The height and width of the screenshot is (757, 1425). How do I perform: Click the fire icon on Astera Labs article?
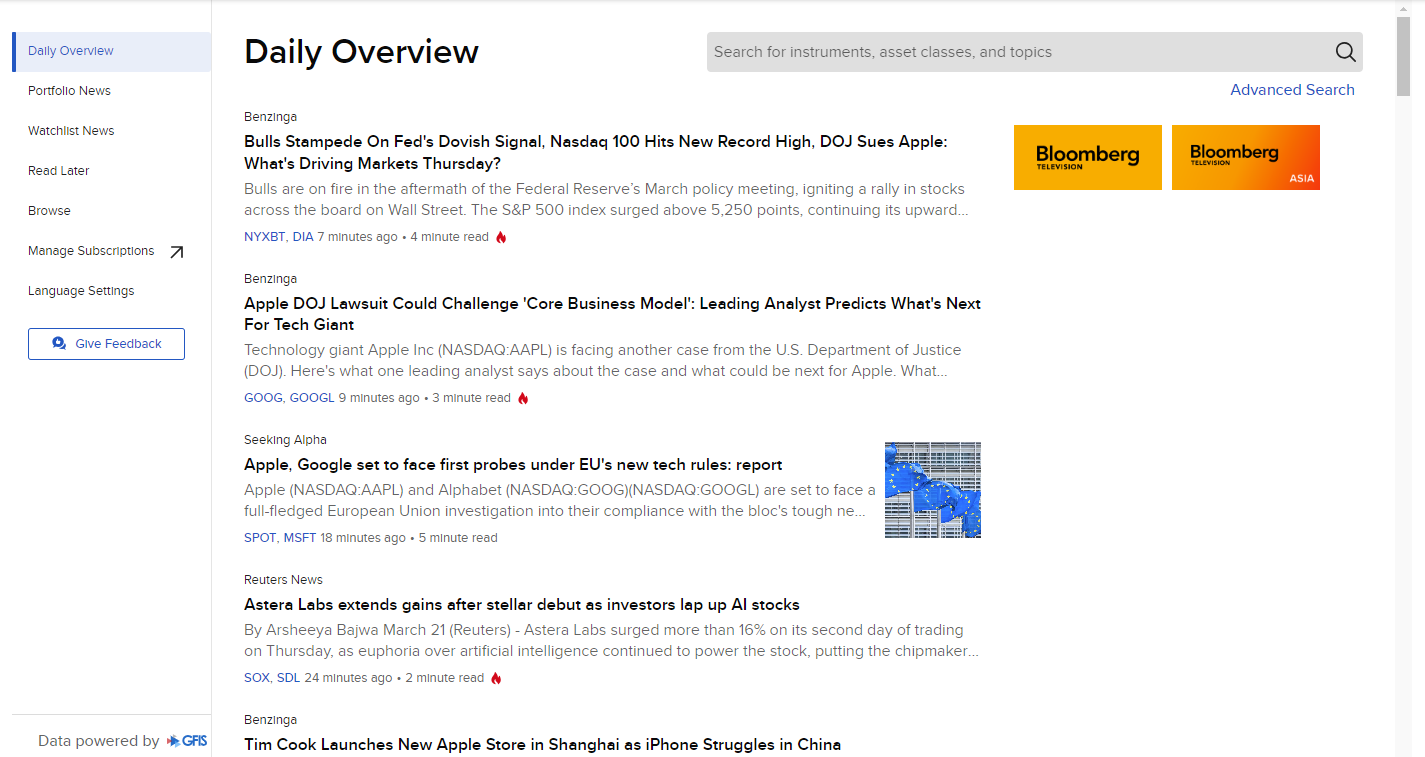click(x=496, y=677)
